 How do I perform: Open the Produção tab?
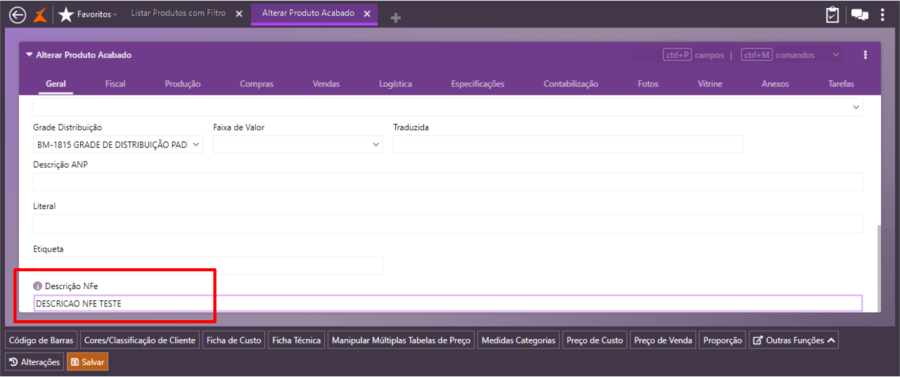pyautogui.click(x=183, y=84)
